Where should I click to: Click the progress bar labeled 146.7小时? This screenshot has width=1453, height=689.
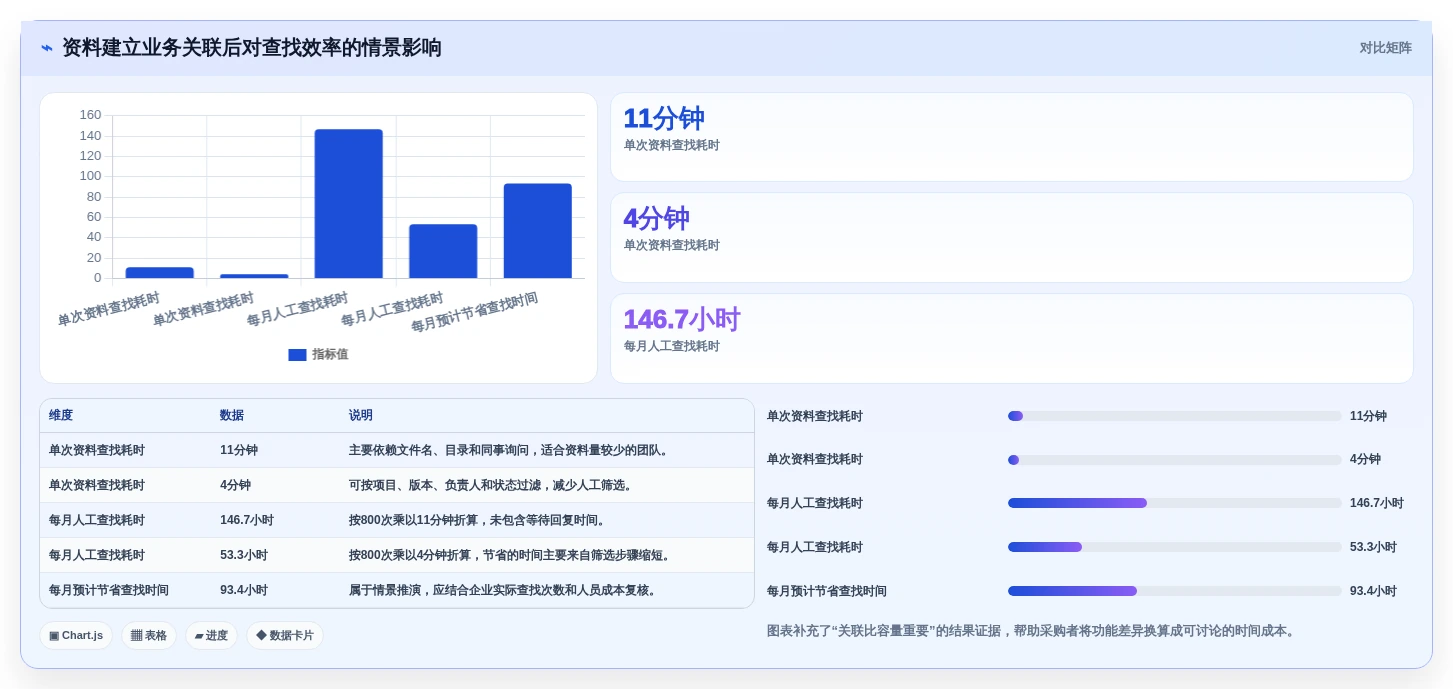[1175, 503]
